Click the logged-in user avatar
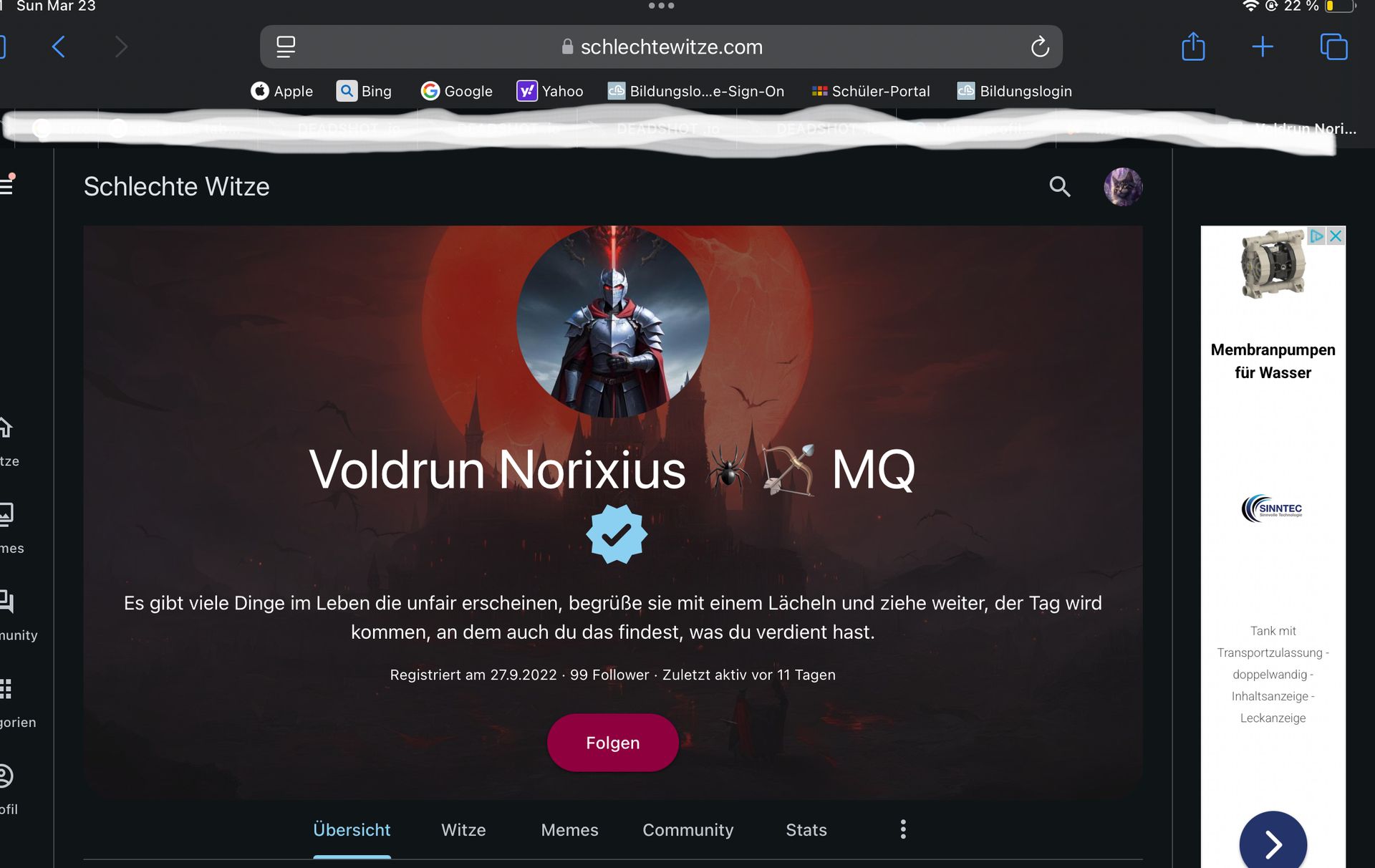The height and width of the screenshot is (868, 1375). [1123, 187]
